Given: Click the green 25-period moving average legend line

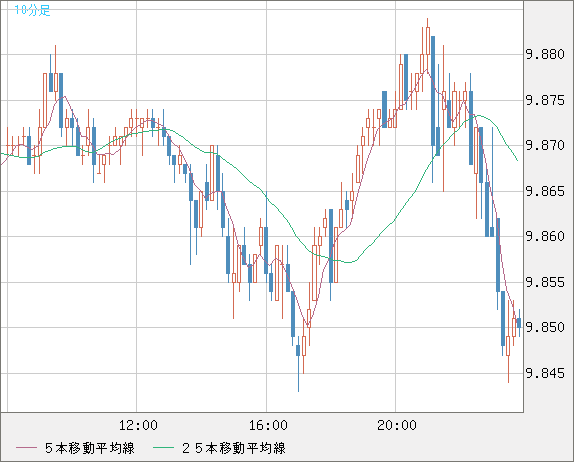Looking at the screenshot, I should click(163, 448).
